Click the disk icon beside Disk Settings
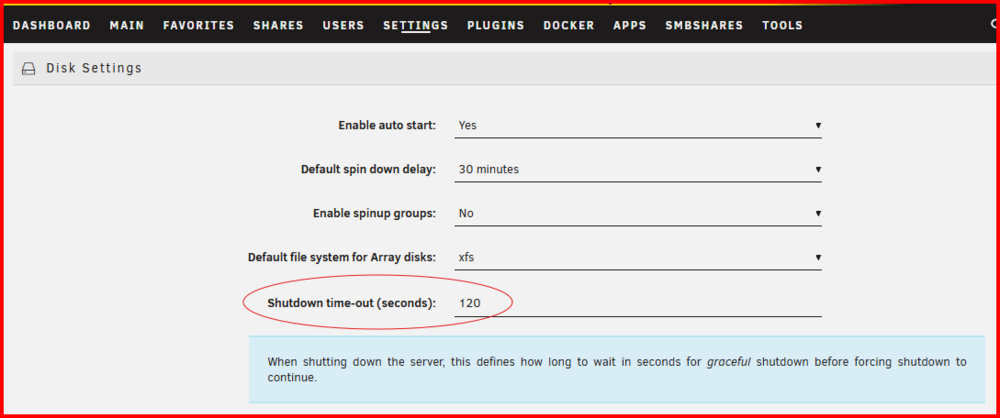Viewport: 1000px width, 418px height. (29, 68)
